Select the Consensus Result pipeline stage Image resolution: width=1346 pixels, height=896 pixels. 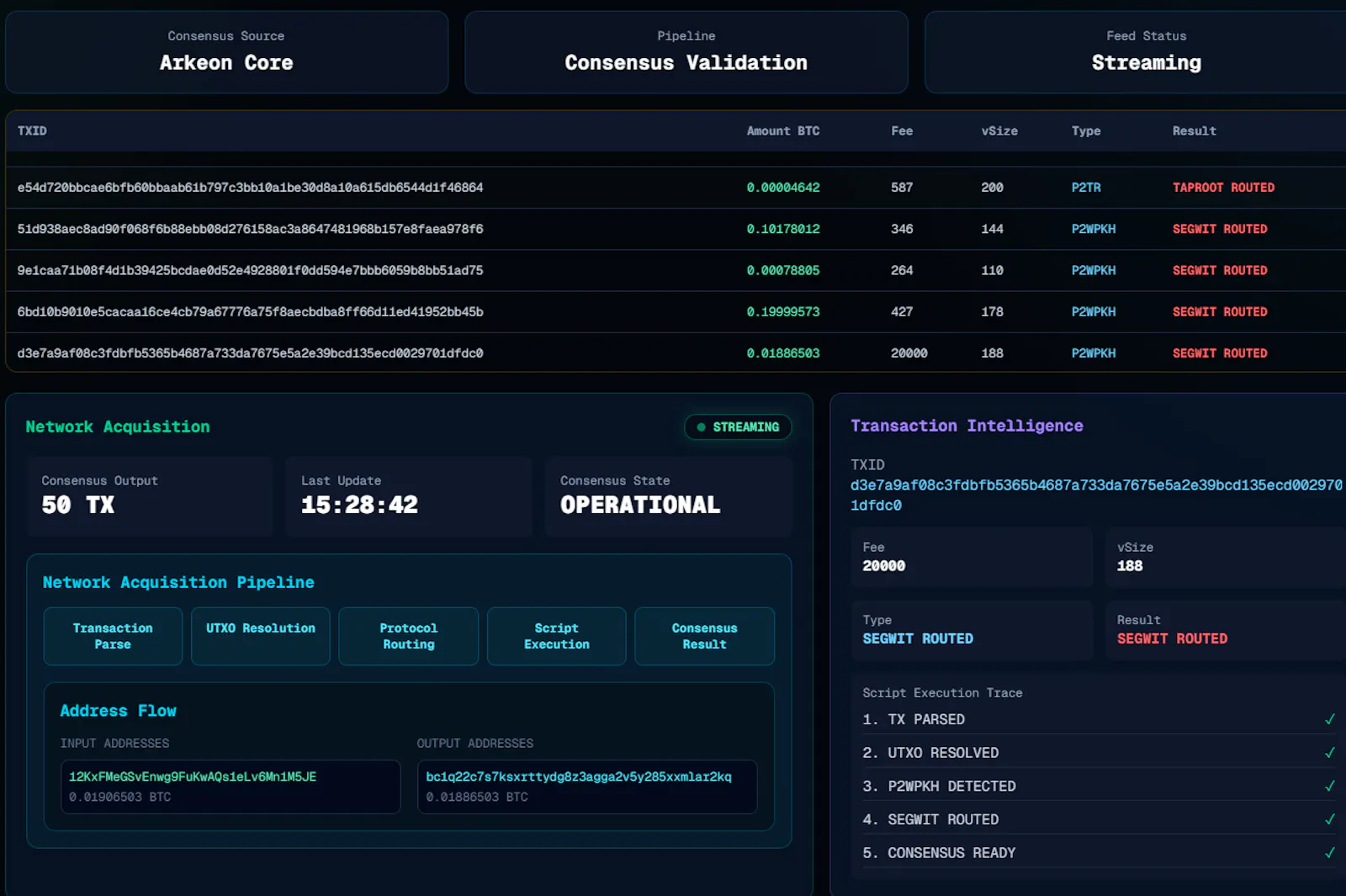[x=704, y=636]
